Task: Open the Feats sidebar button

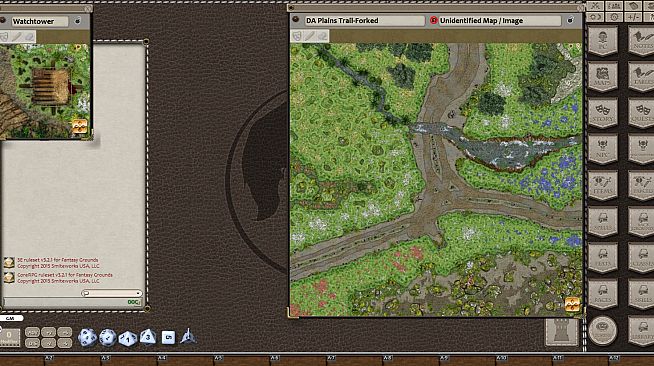Action: tap(603, 258)
